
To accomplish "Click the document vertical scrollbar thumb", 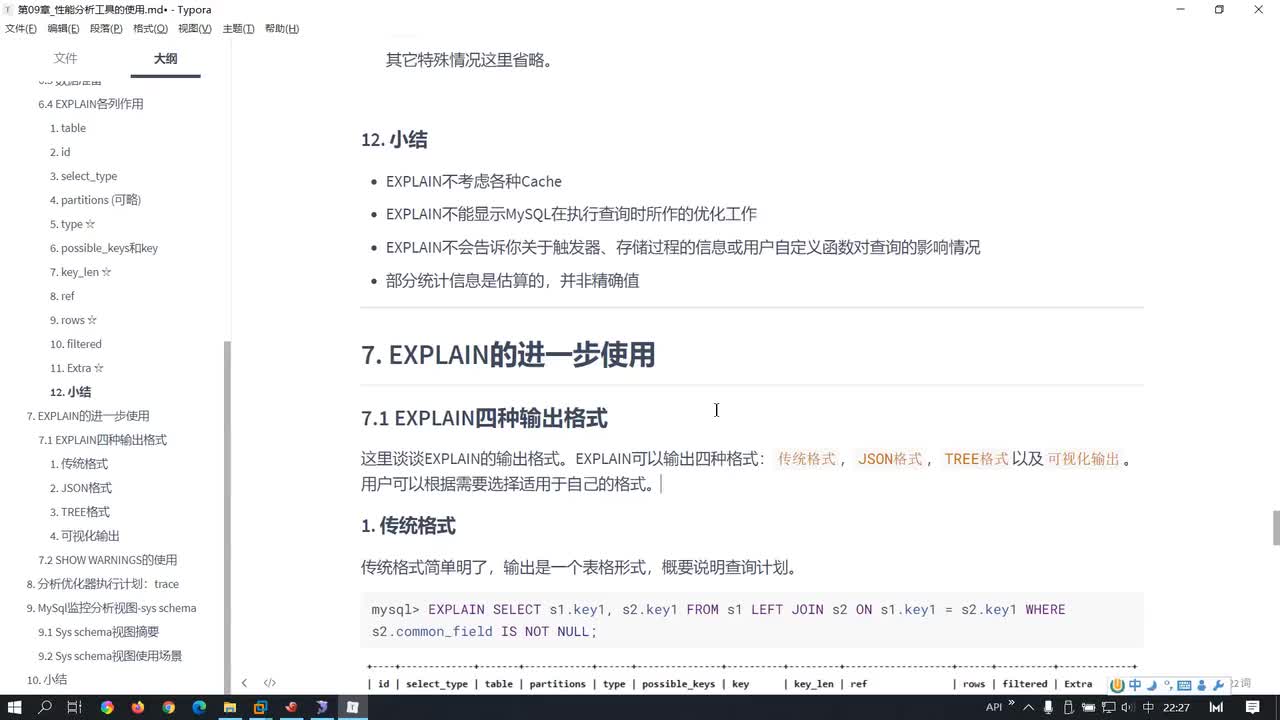I will (1276, 527).
